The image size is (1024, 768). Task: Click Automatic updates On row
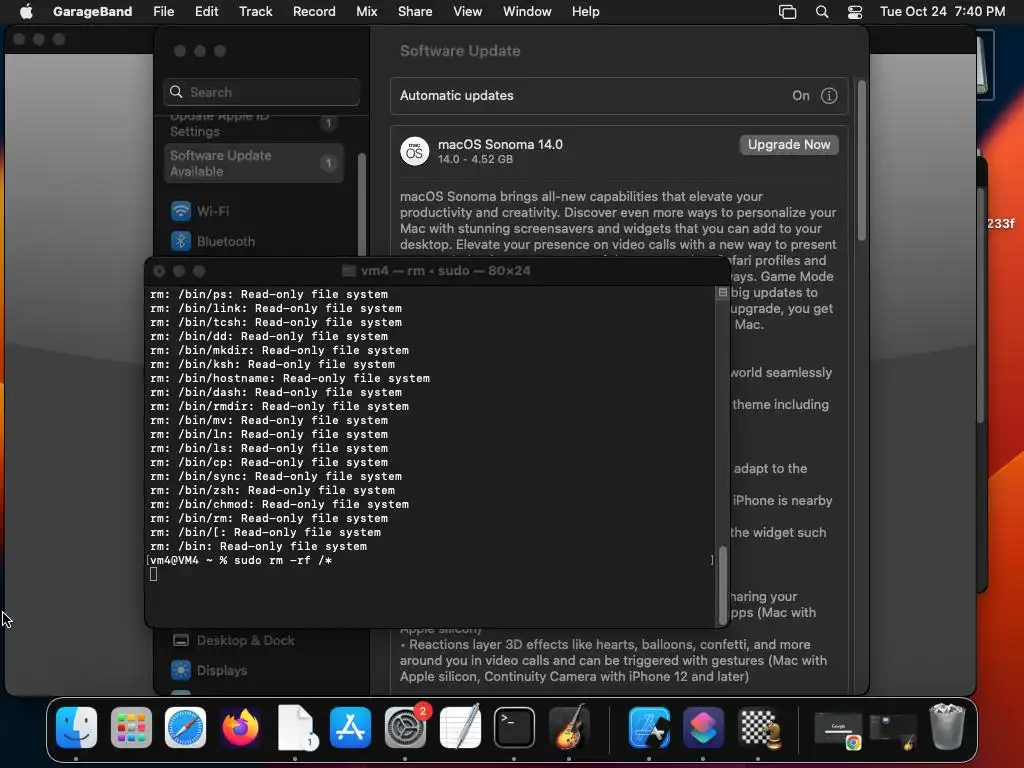[x=618, y=95]
